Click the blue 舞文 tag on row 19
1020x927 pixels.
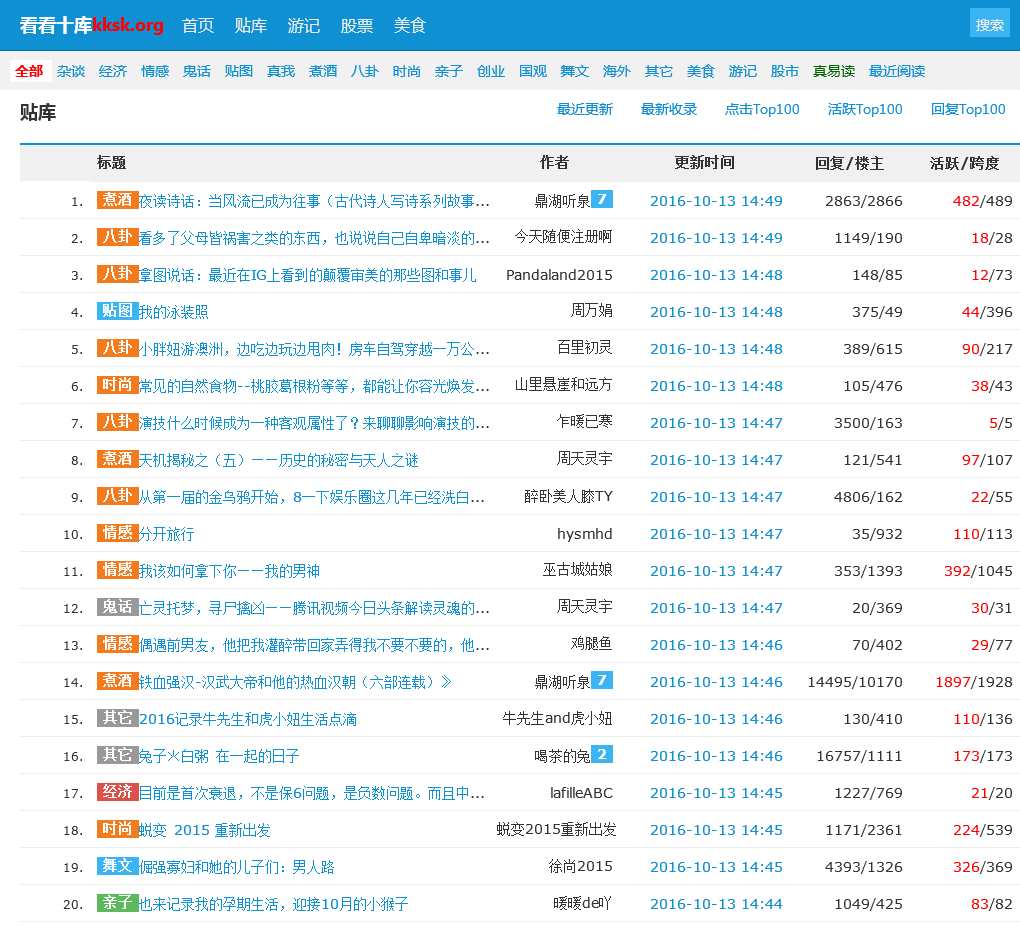pyautogui.click(x=117, y=866)
